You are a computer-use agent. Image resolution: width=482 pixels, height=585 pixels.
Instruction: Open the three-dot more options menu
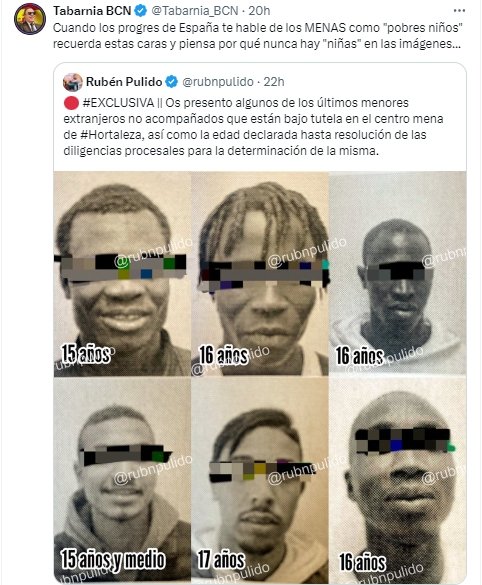459,11
